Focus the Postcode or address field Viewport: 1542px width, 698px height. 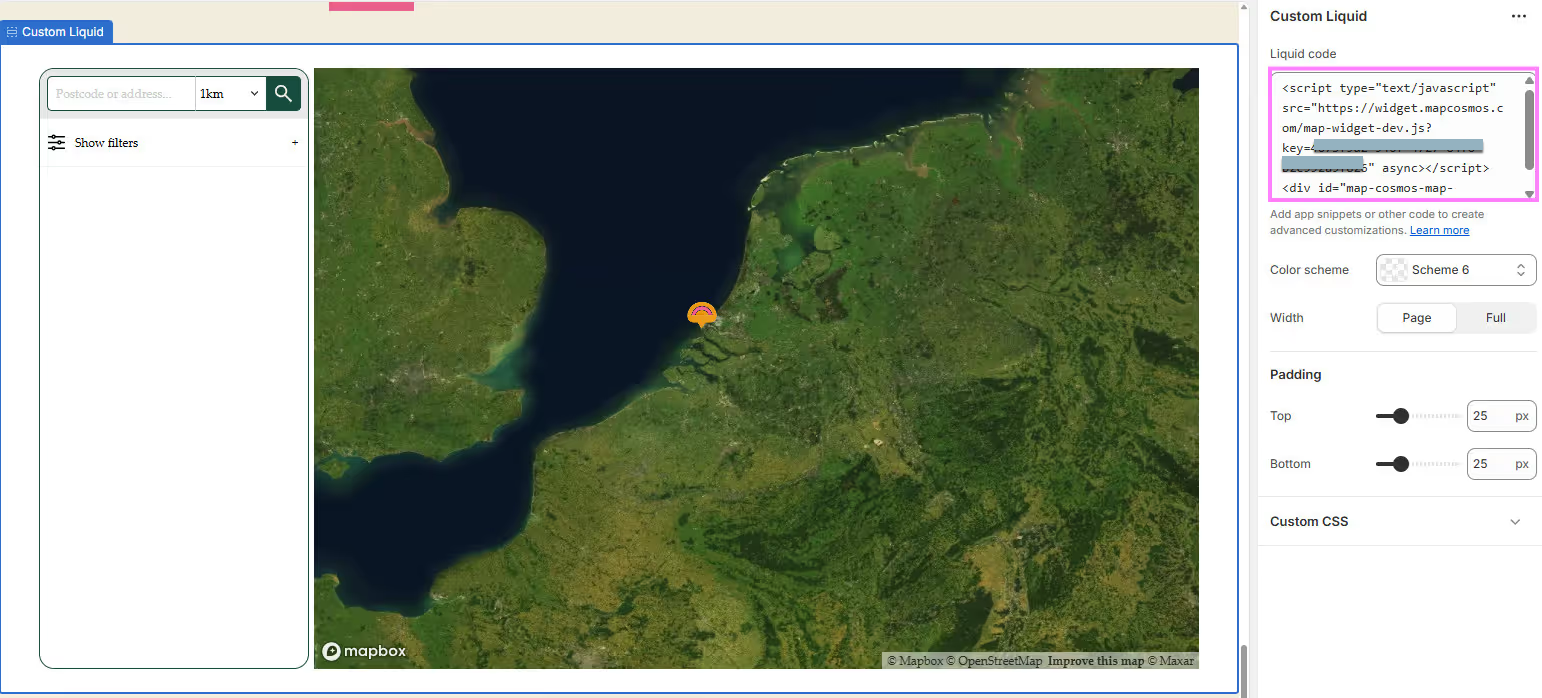(121, 93)
